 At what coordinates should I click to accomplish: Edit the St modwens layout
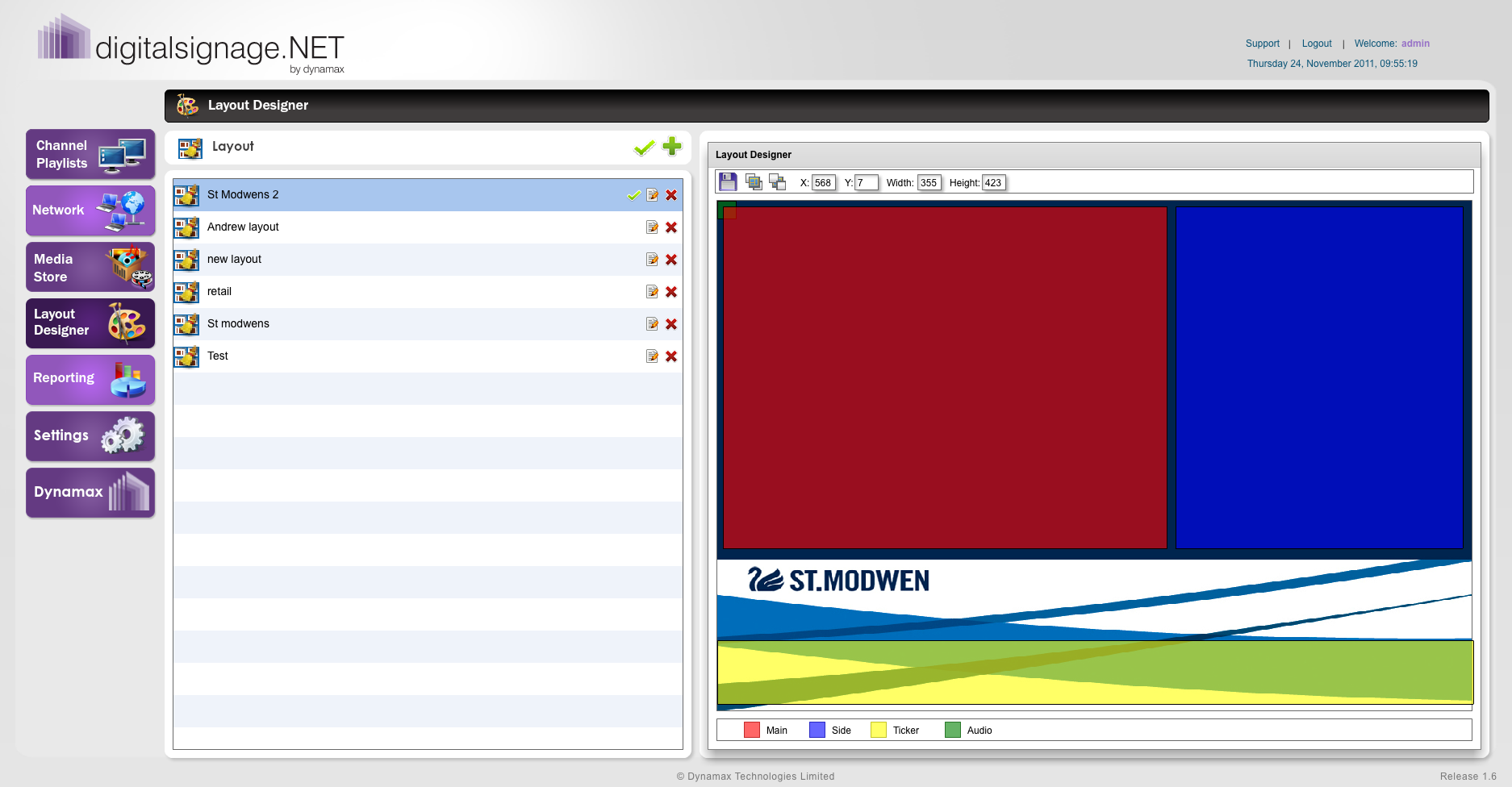[652, 324]
